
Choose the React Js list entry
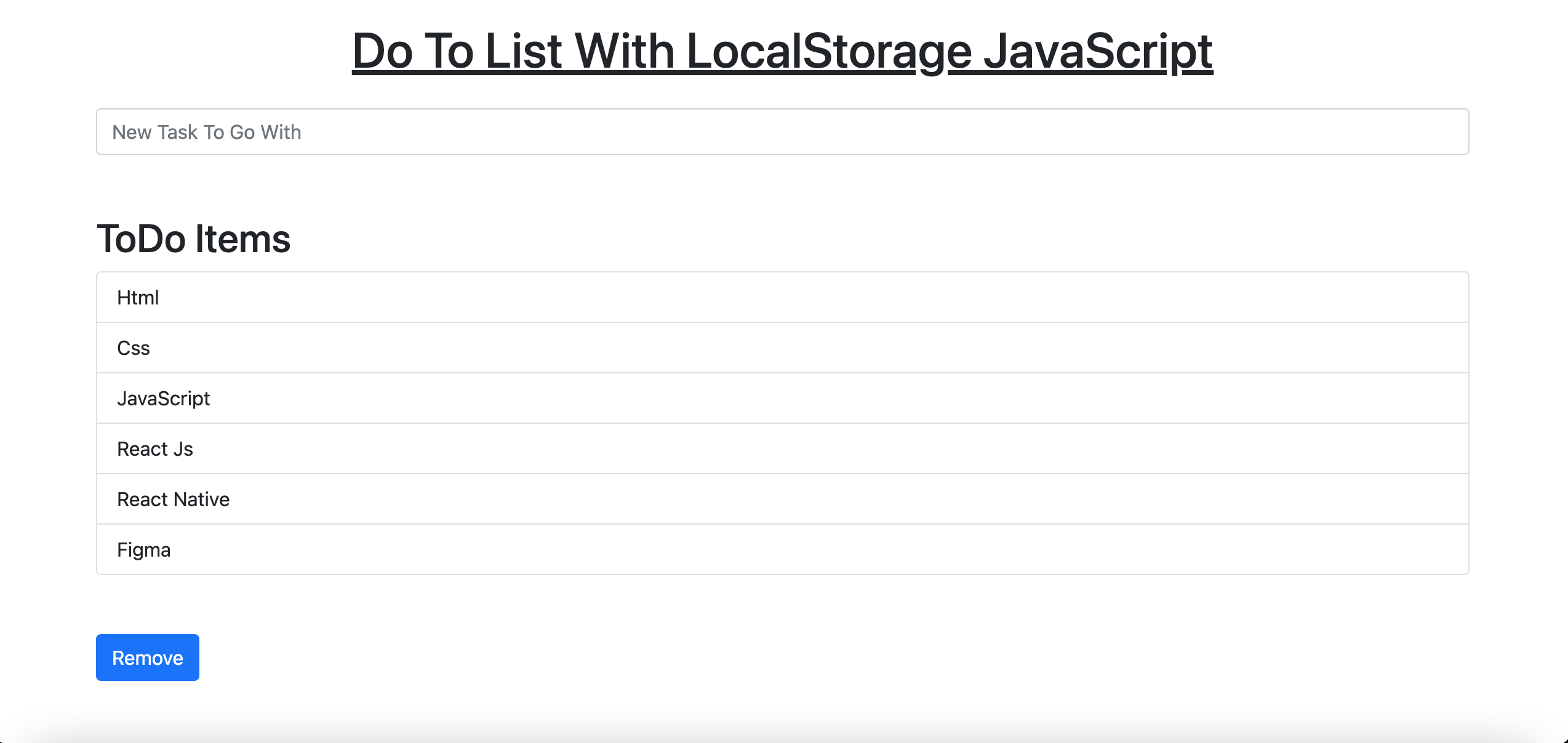(155, 449)
